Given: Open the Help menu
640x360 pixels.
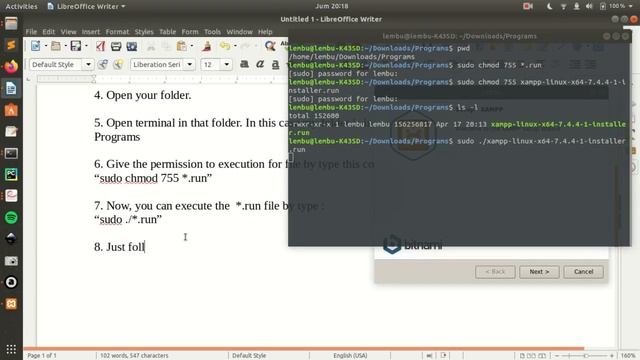Looking at the screenshot, I should point(265,31).
